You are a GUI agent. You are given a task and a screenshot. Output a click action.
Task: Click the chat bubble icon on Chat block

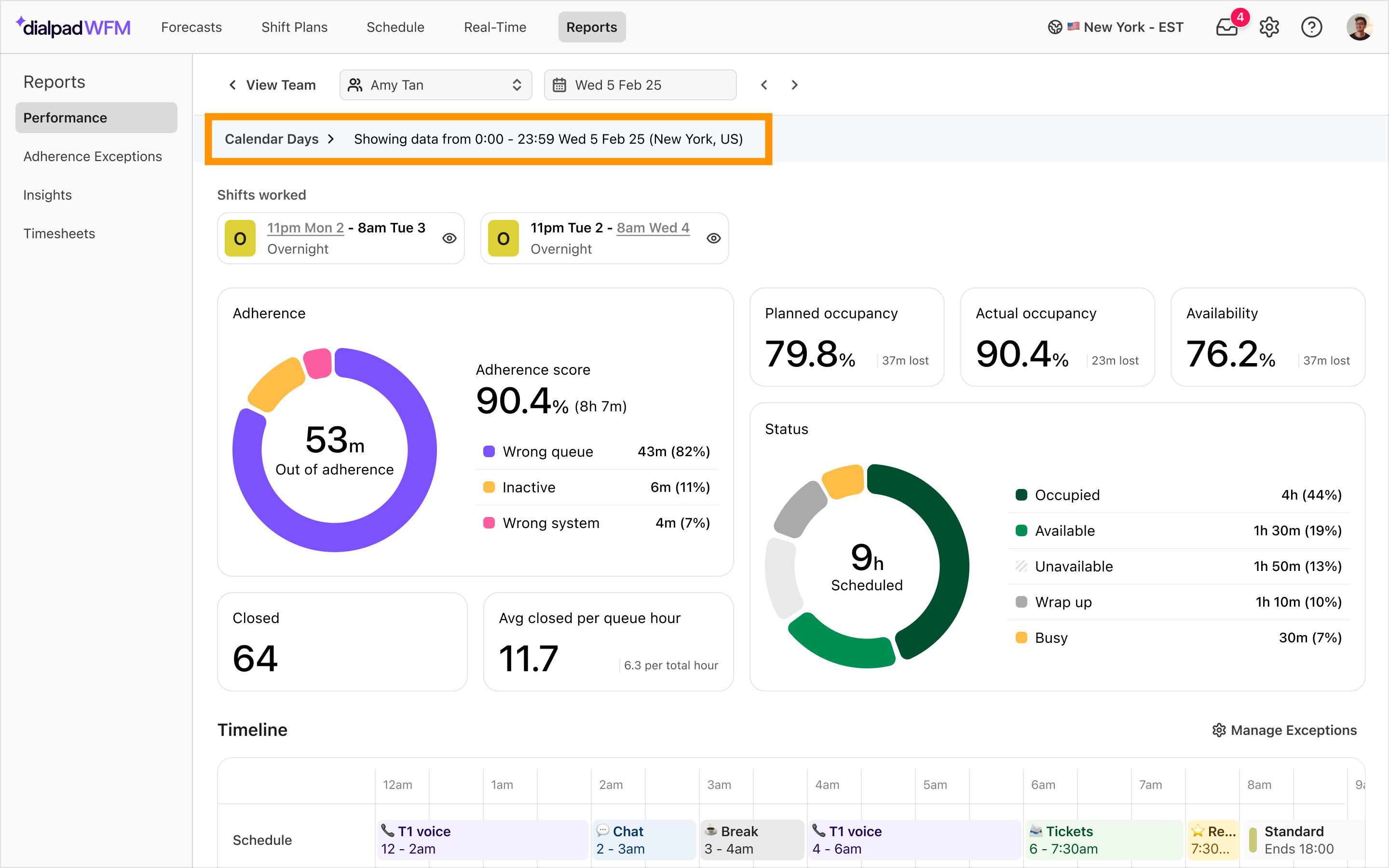pyautogui.click(x=603, y=831)
